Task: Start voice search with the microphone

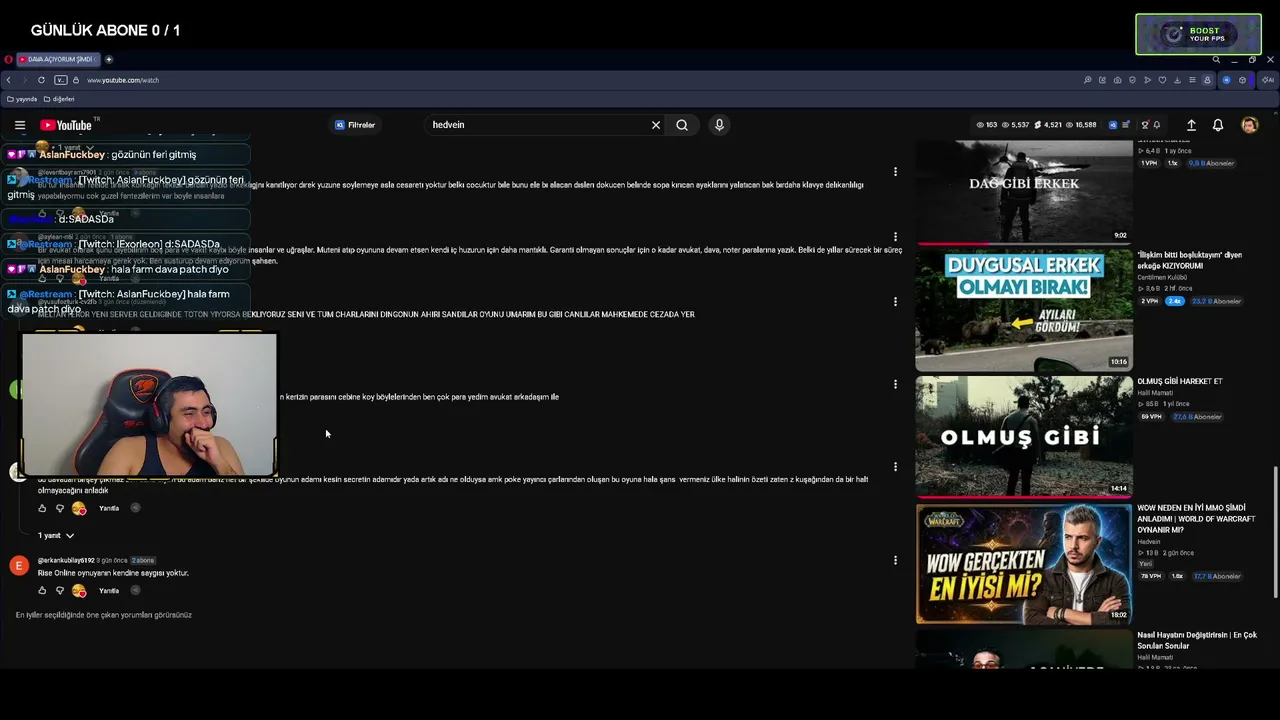Action: coord(719,125)
